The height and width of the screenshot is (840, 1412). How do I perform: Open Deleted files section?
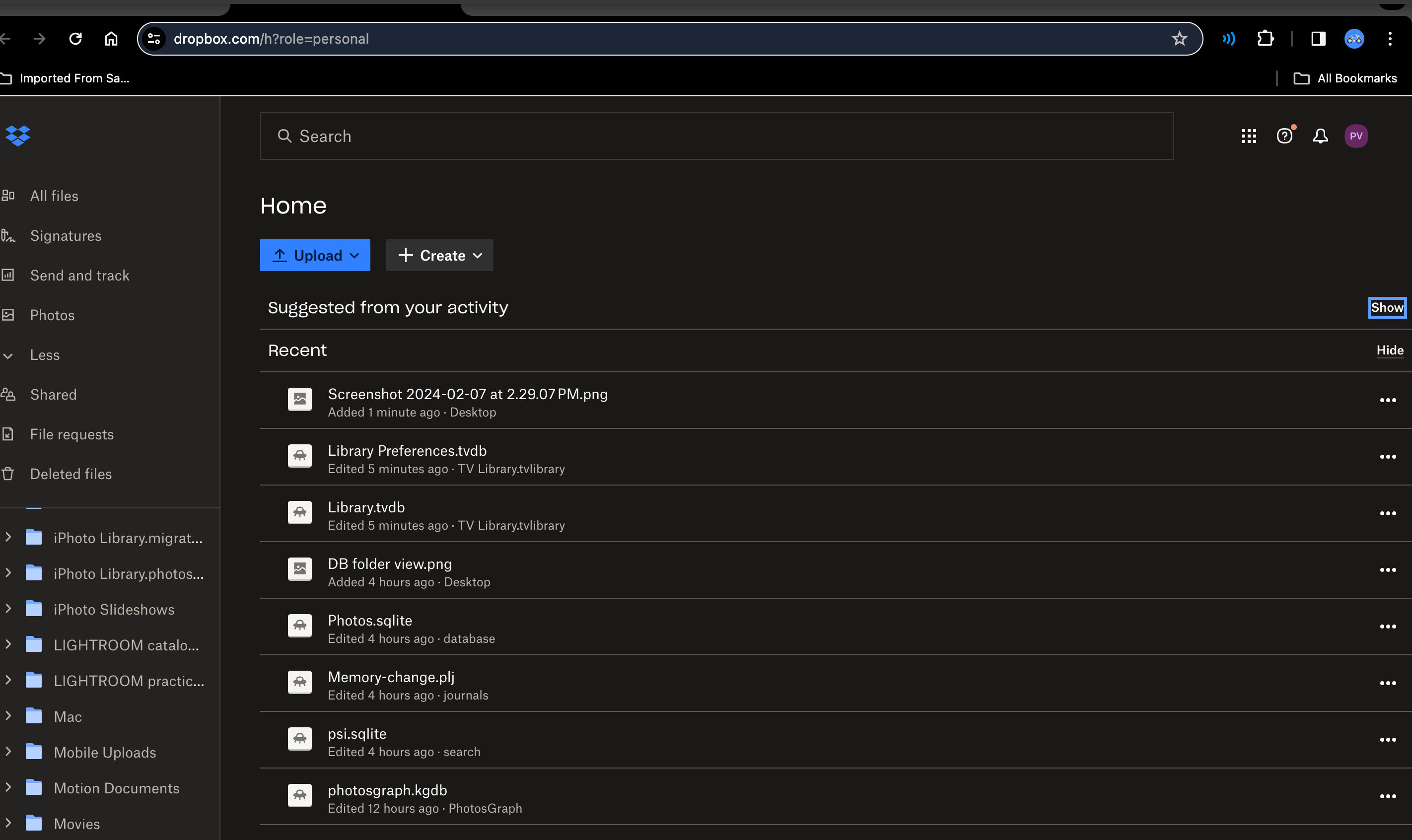(71, 473)
